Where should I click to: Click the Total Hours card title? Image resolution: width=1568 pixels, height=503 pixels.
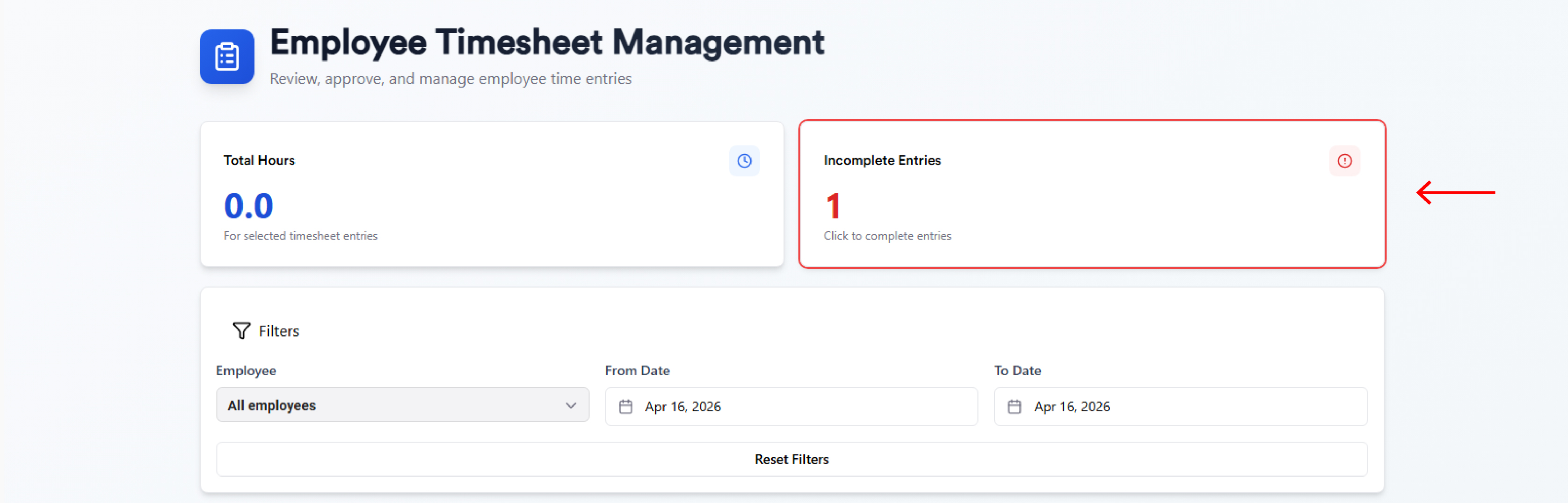coord(259,160)
